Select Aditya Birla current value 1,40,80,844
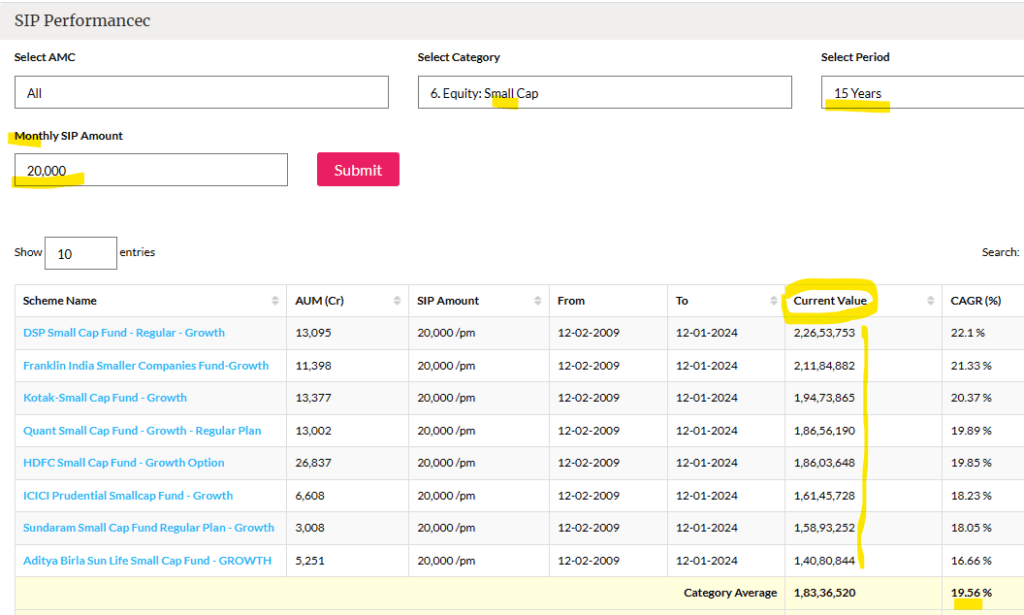The image size is (1024, 615). (824, 560)
